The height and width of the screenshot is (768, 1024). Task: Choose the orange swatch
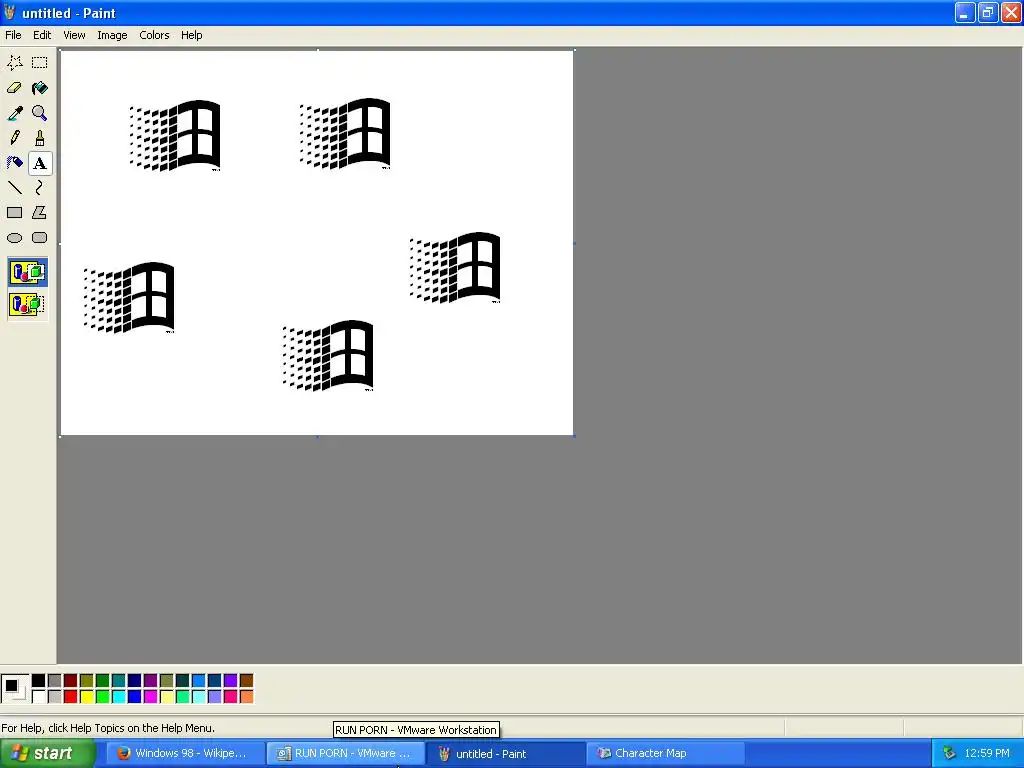(x=246, y=697)
